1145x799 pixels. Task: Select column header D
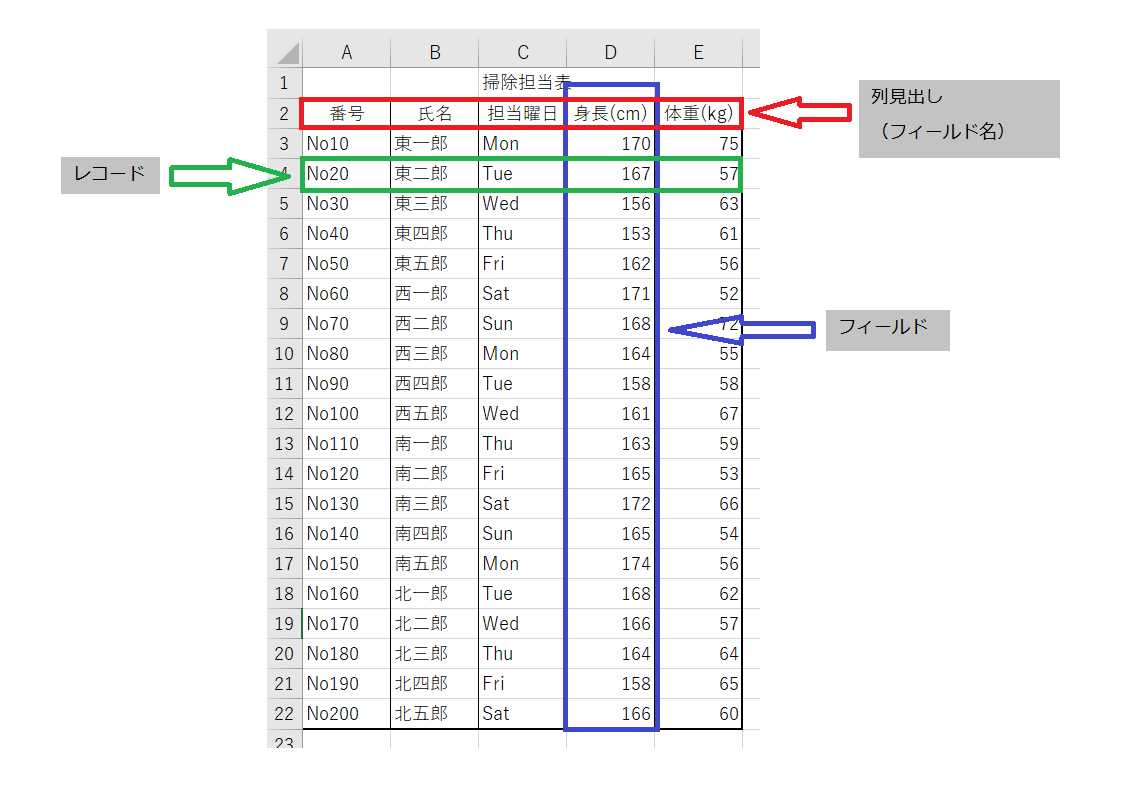(x=610, y=51)
